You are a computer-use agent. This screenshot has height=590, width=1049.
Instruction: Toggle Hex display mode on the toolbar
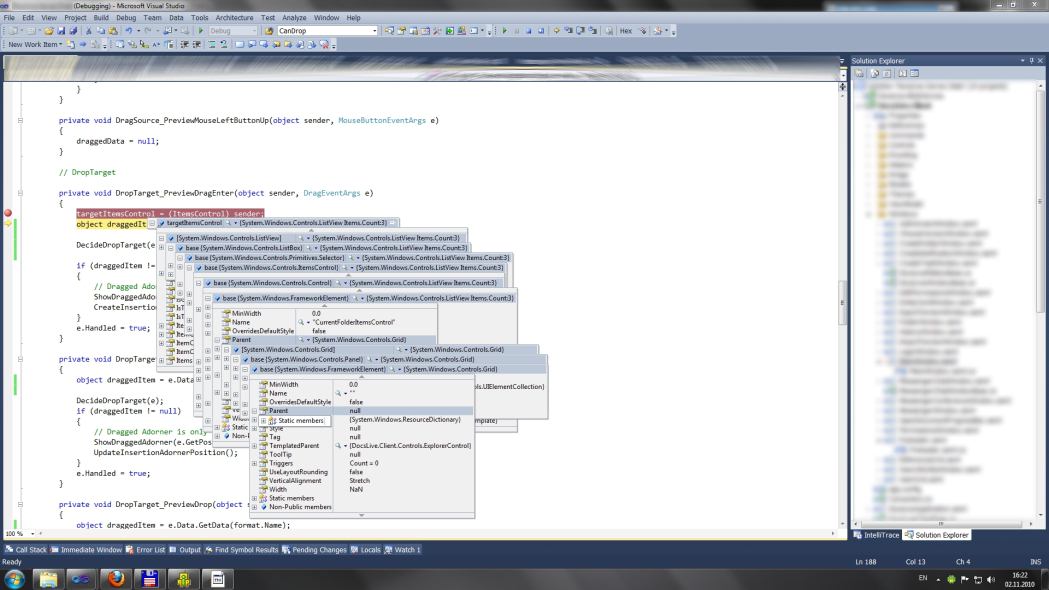point(627,30)
